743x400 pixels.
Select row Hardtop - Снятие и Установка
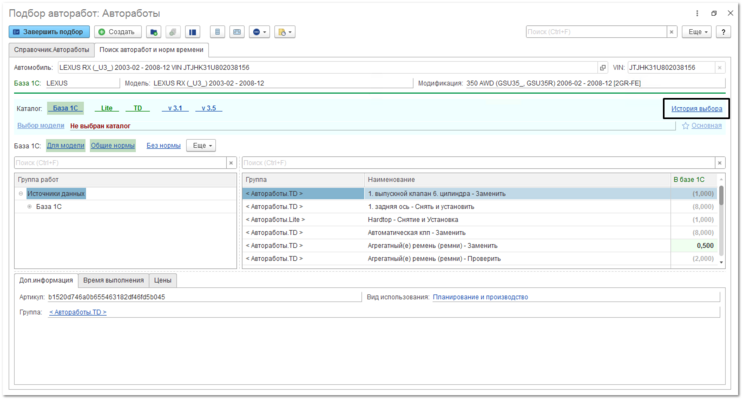click(x=480, y=219)
